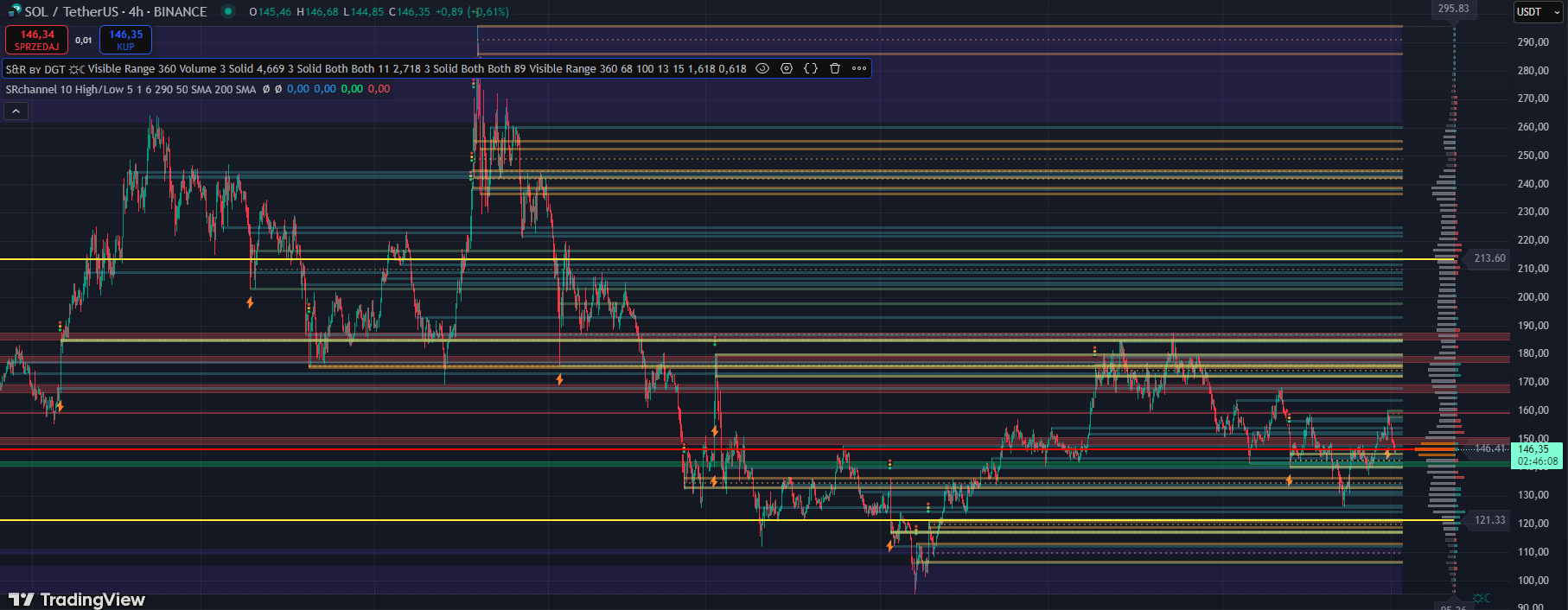This screenshot has height=610, width=1568.
Task: Click the red SPRZEDAJ sell button
Action: click(36, 40)
